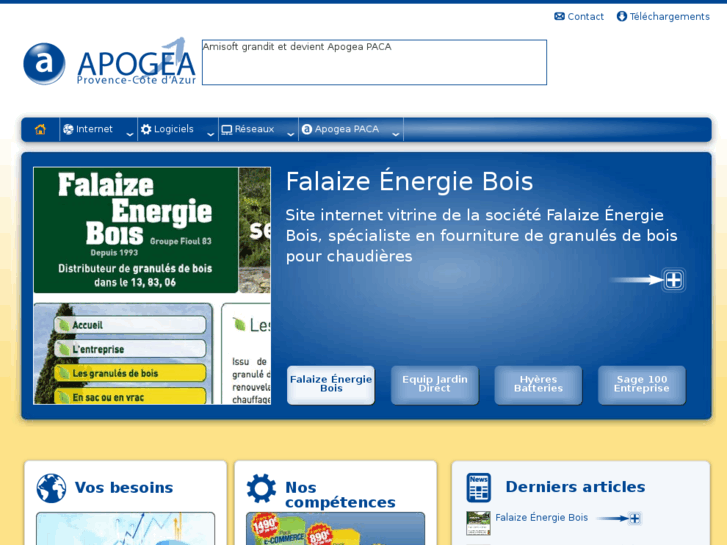The image size is (727, 545).
Task: Click the Apogea logo circle icon
Action: tap(44, 64)
